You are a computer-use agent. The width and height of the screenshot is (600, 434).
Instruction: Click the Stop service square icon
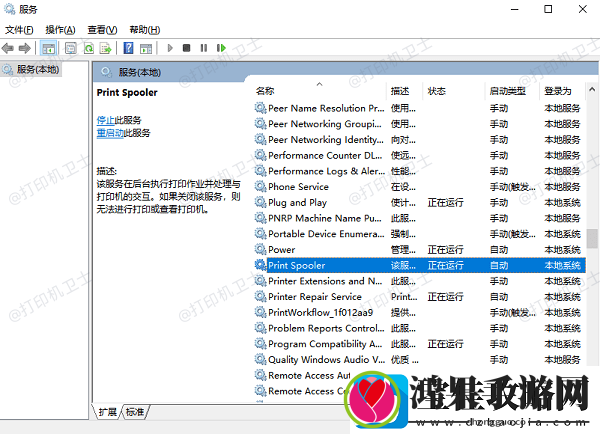[186, 48]
